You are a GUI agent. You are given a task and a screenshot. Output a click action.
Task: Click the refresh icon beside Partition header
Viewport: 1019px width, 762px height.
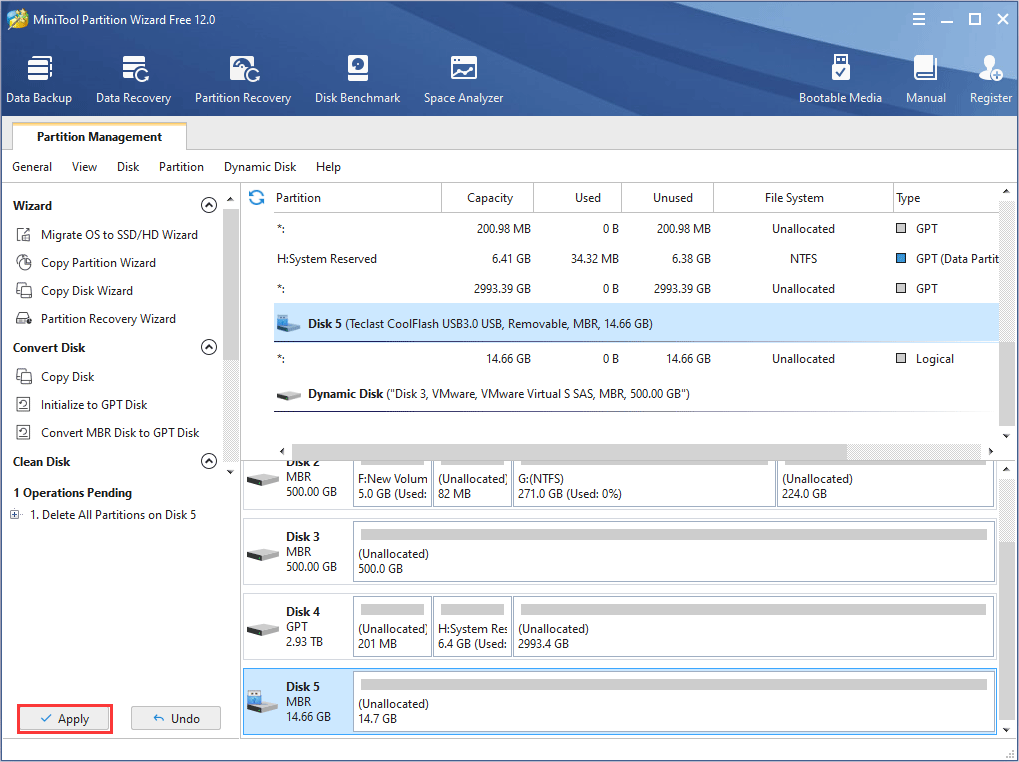click(257, 197)
